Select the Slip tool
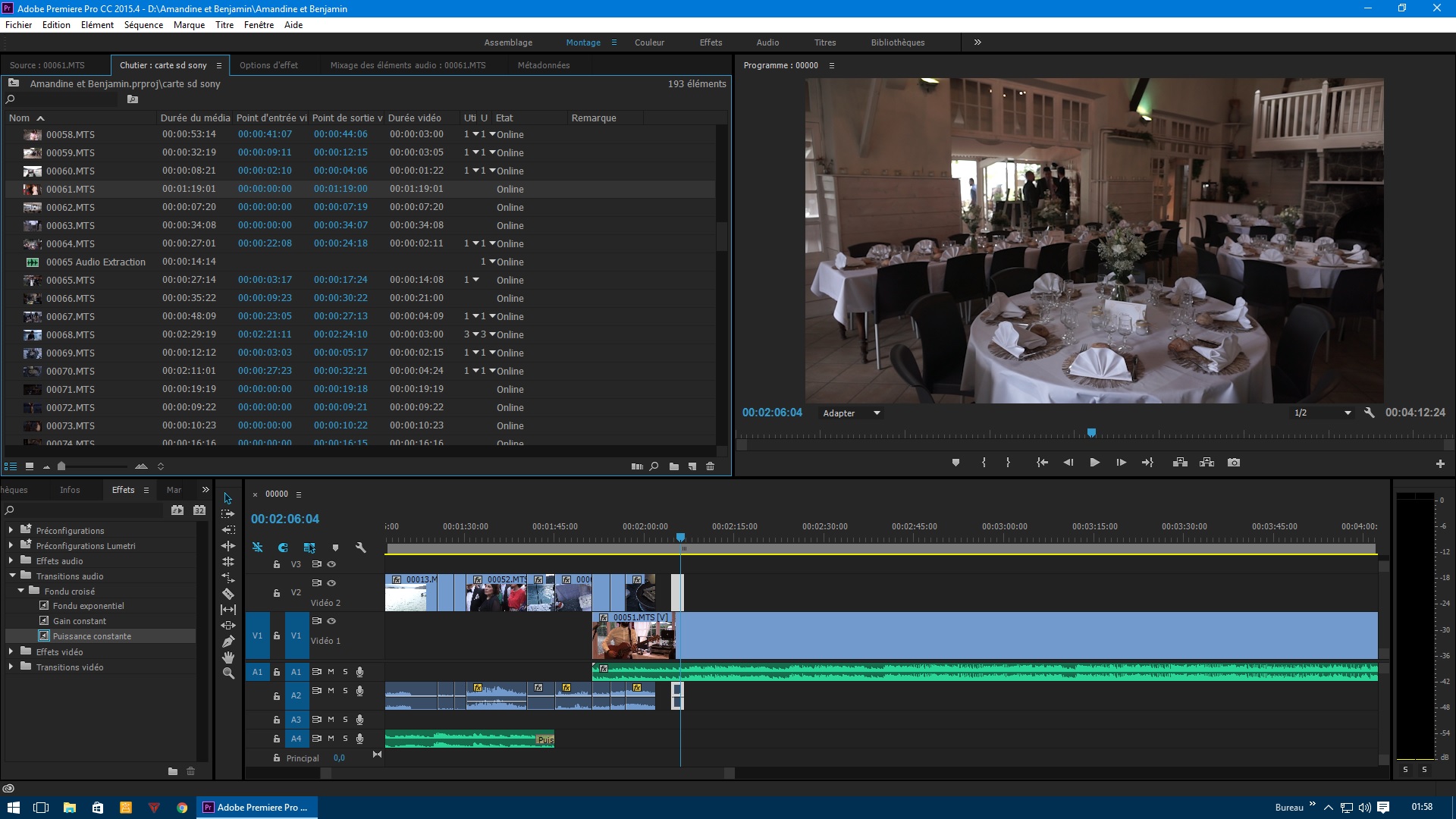The height and width of the screenshot is (819, 1456). 227,610
